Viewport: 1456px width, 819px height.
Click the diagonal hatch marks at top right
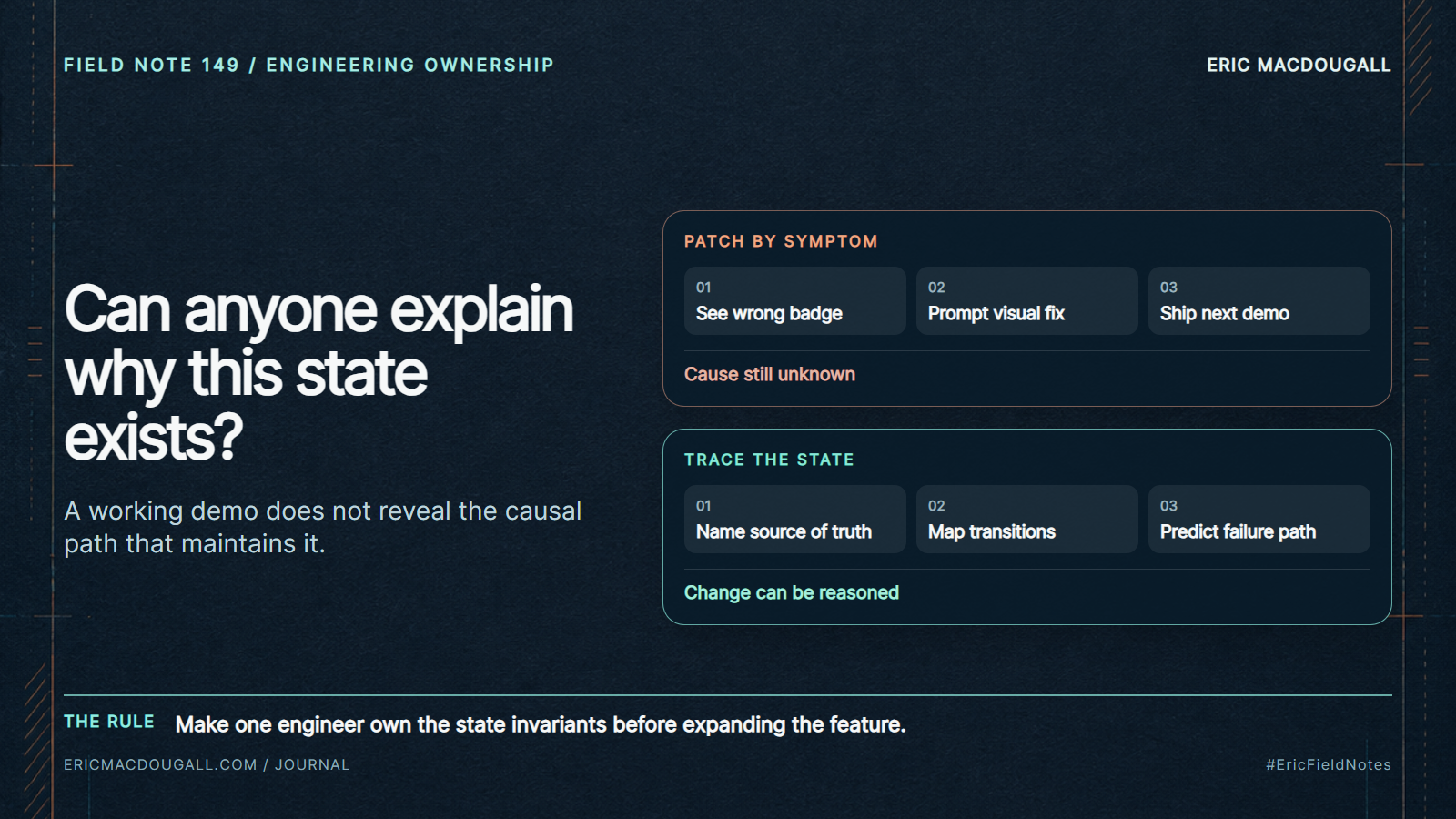point(1420,56)
